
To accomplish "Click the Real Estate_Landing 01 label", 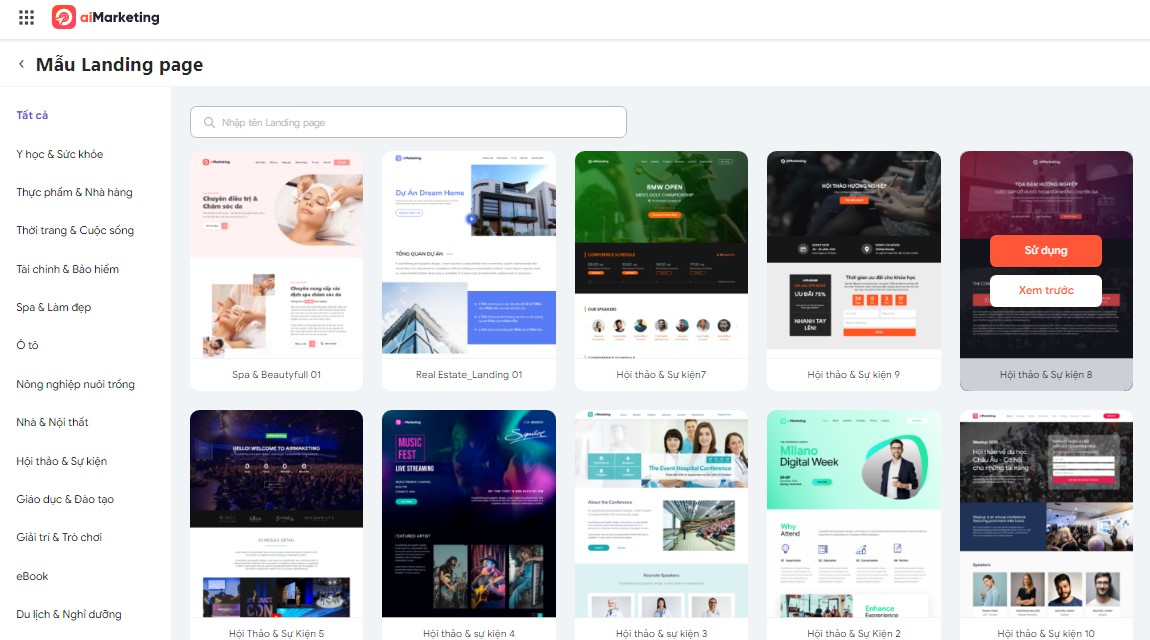I will (469, 375).
